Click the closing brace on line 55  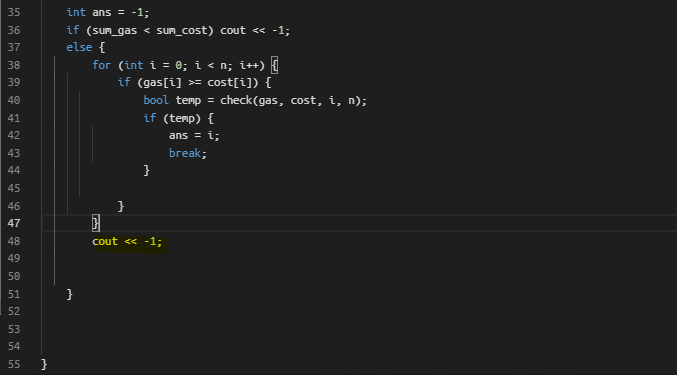[x=44, y=364]
